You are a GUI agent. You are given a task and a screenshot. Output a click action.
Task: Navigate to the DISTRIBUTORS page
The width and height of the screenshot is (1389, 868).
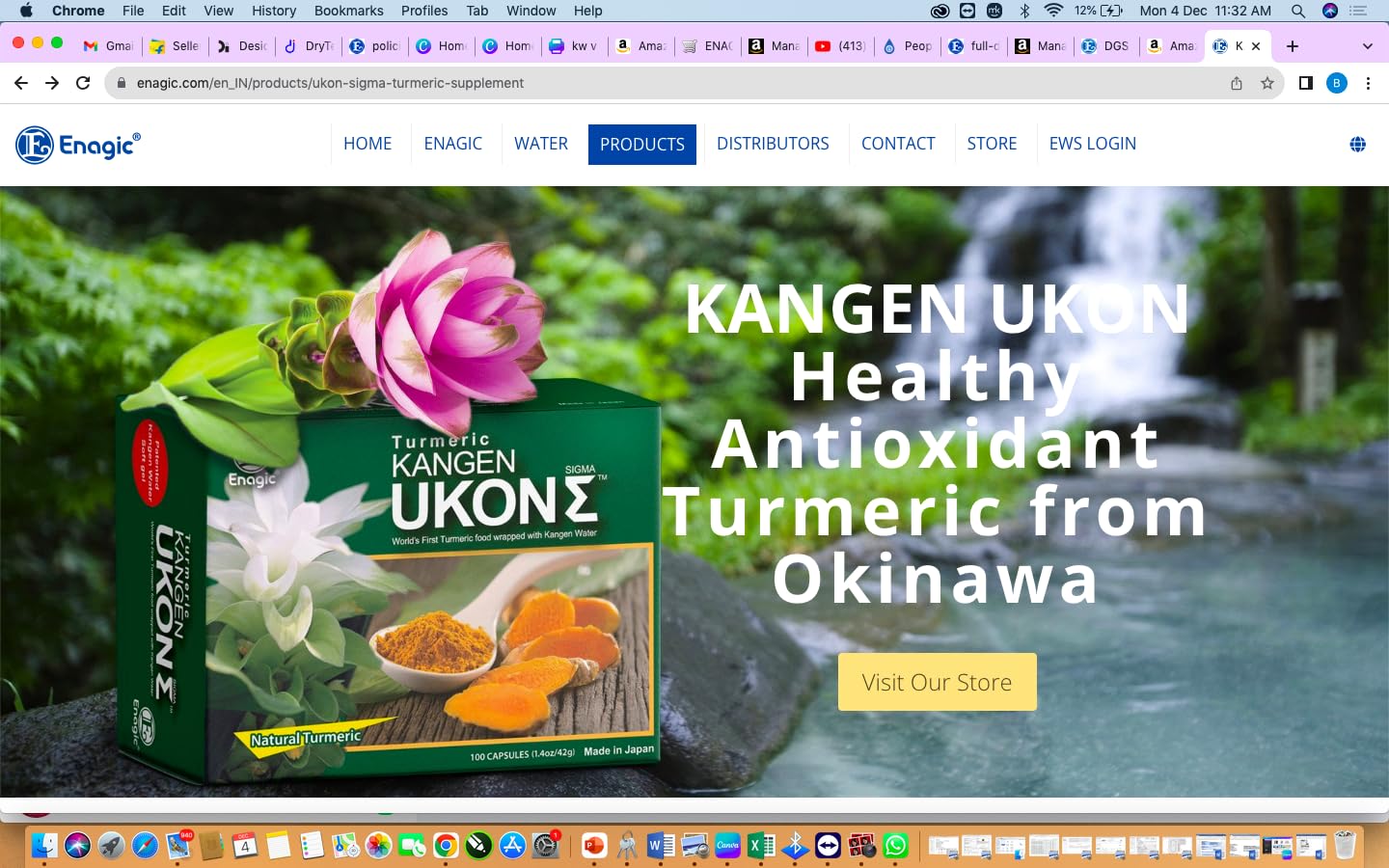(773, 144)
